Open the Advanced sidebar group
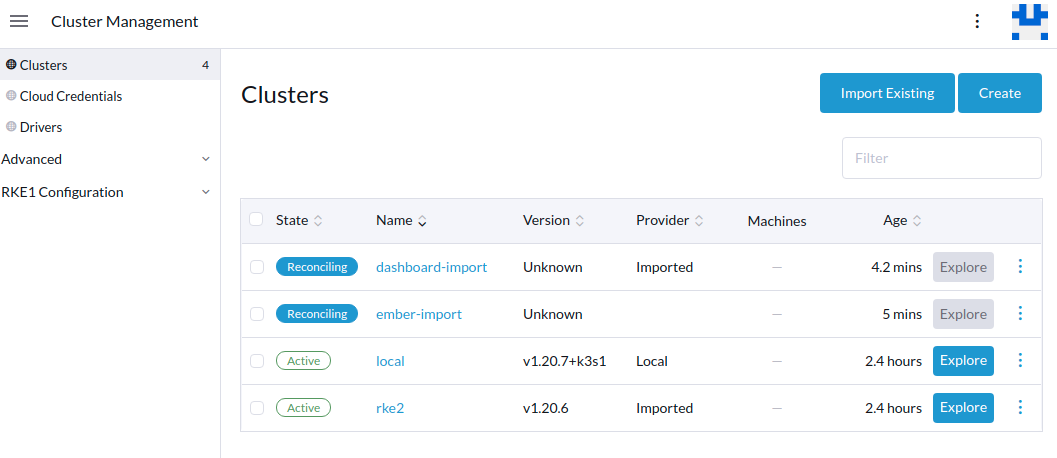This screenshot has height=458, width=1057. point(108,159)
